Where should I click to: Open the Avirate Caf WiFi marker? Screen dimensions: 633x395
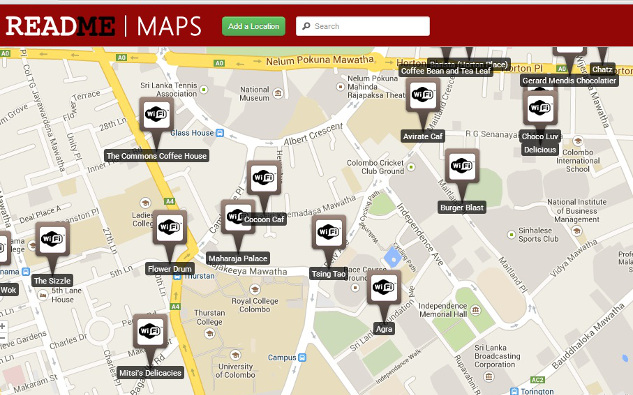pos(423,96)
